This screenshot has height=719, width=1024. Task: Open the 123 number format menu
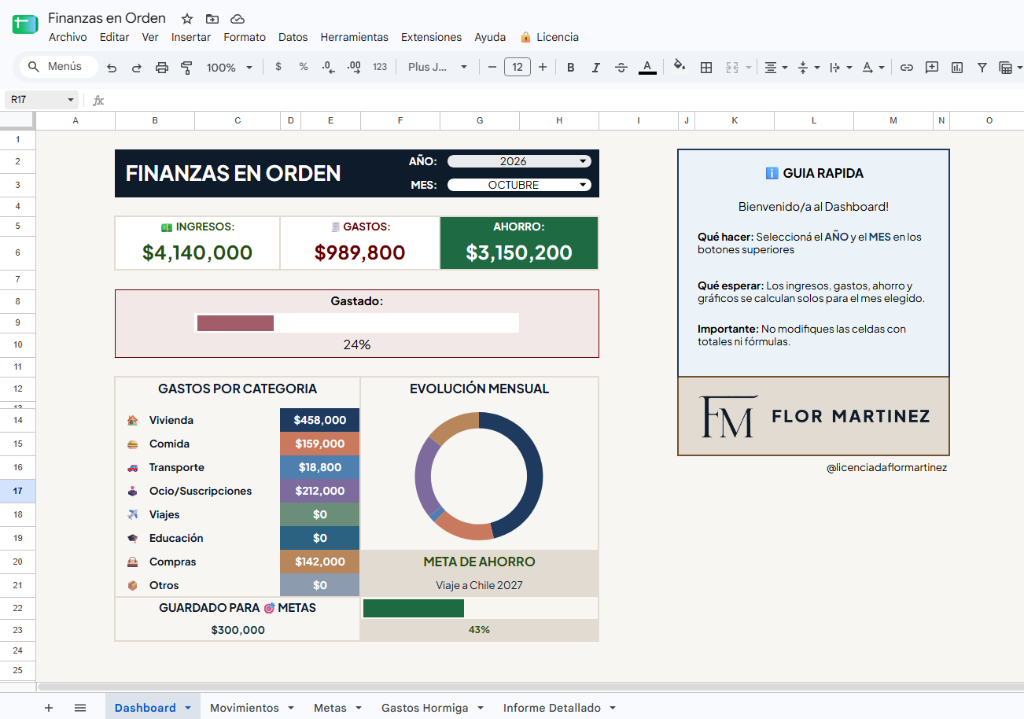(379, 67)
